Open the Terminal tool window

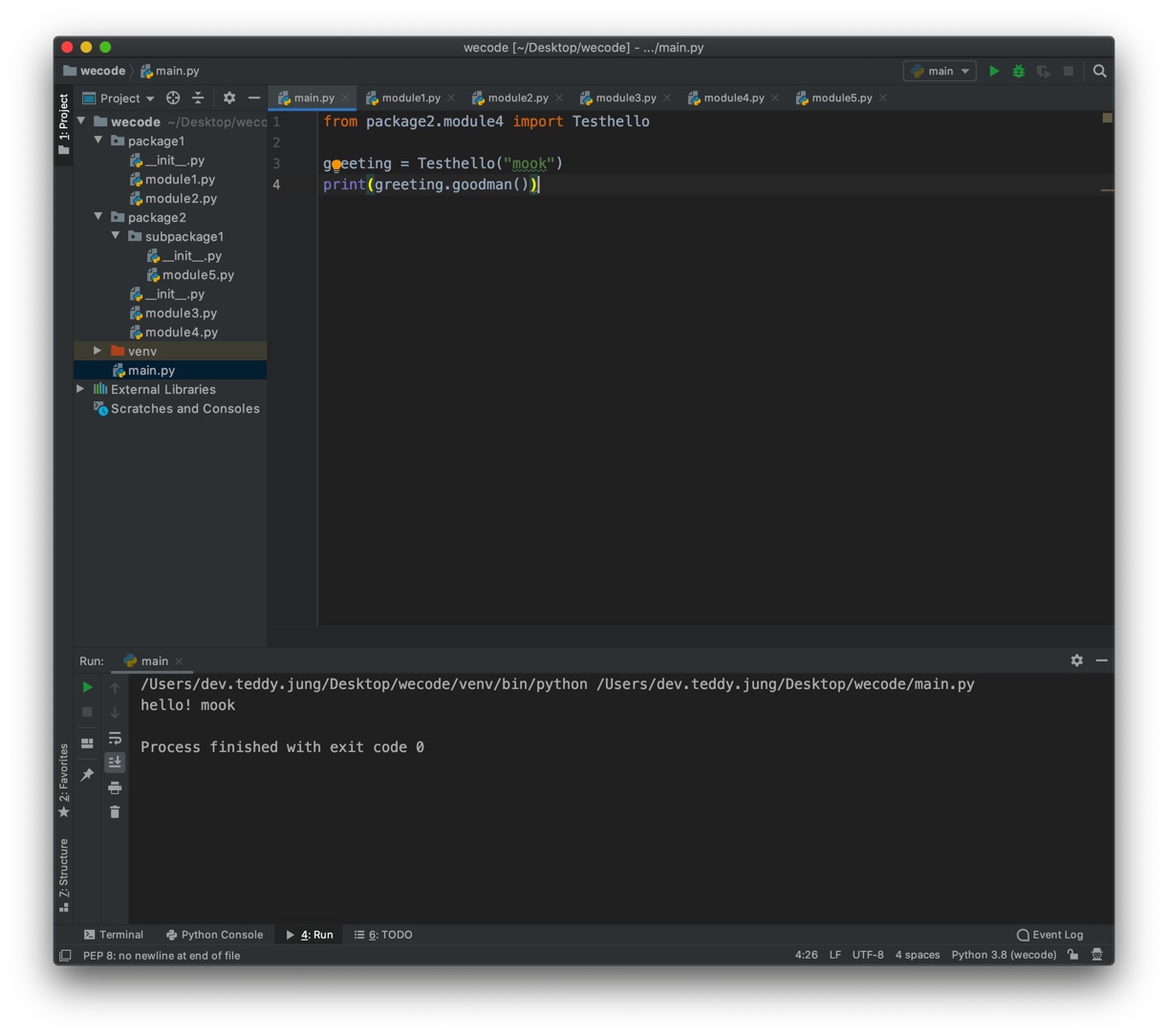pos(113,935)
